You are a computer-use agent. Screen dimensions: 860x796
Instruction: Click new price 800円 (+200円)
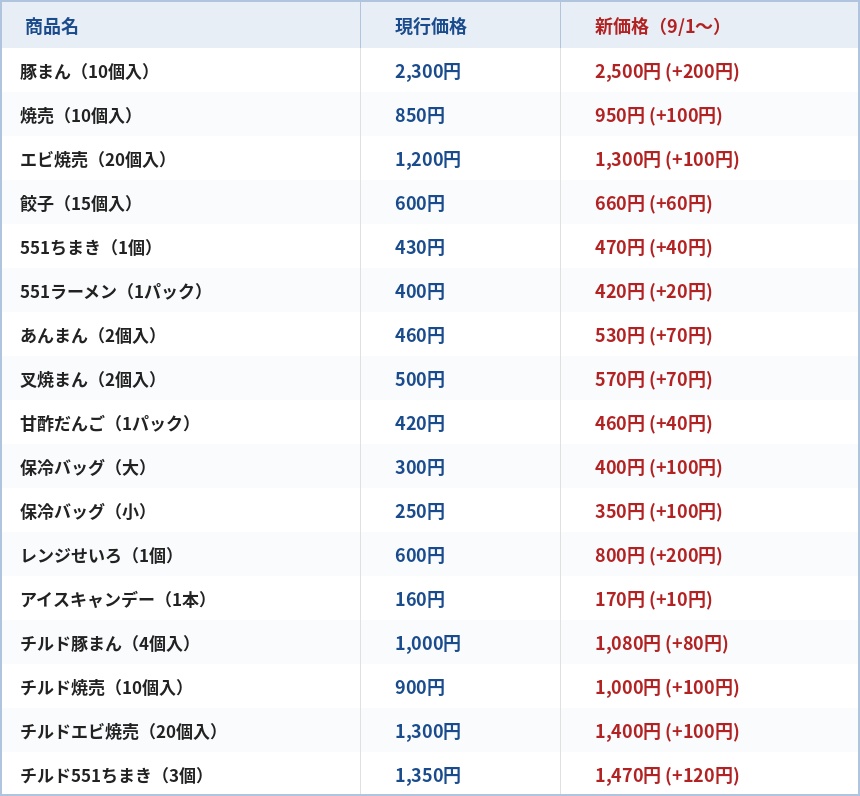pos(658,555)
